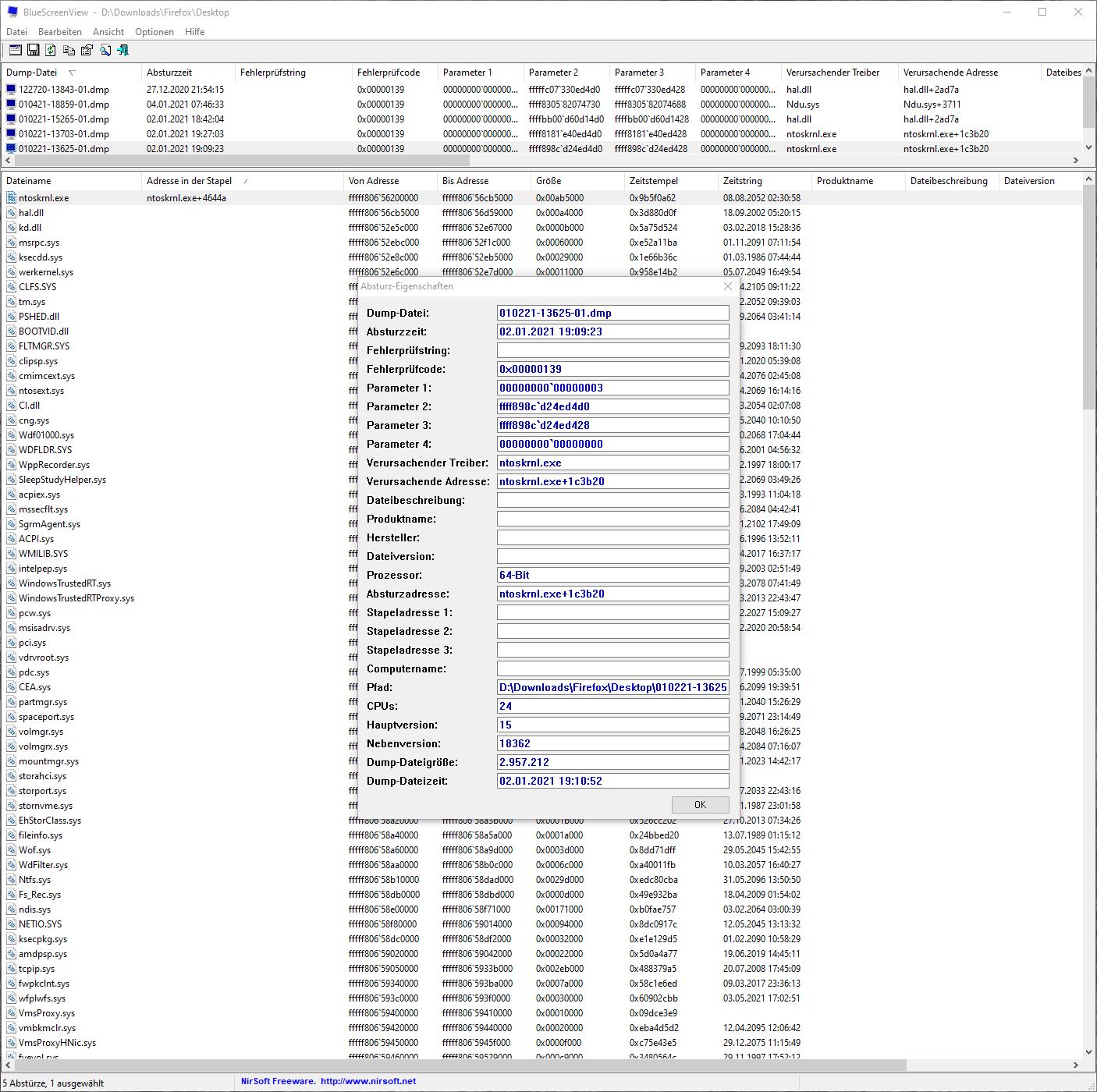
Task: Sort lower list by Dateiname header
Action: (71, 180)
